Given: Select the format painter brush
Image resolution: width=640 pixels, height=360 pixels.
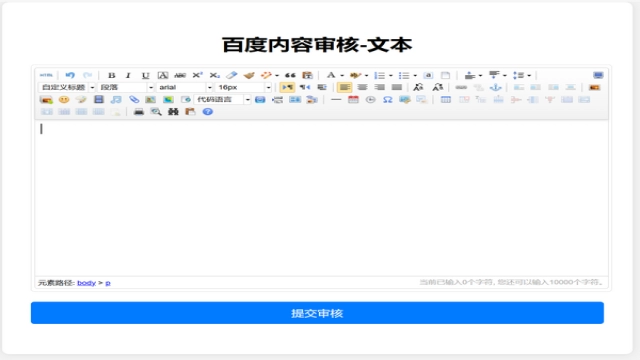Looking at the screenshot, I should pyautogui.click(x=249, y=75).
